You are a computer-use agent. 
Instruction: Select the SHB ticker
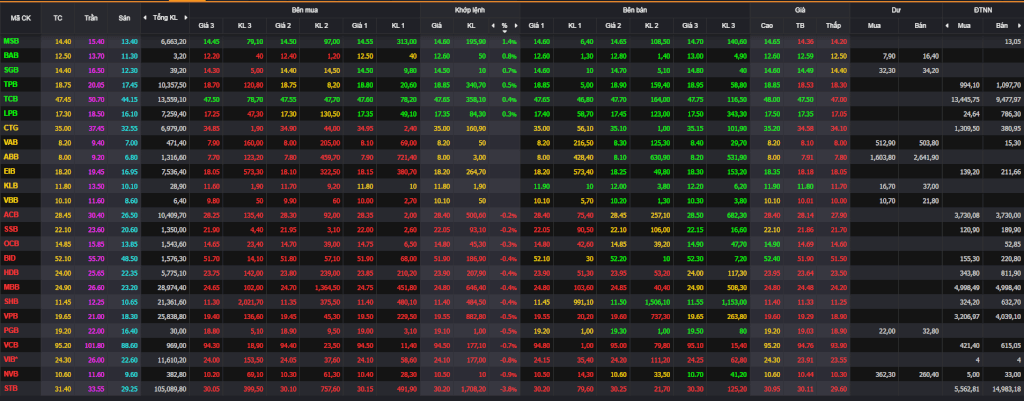[11, 301]
